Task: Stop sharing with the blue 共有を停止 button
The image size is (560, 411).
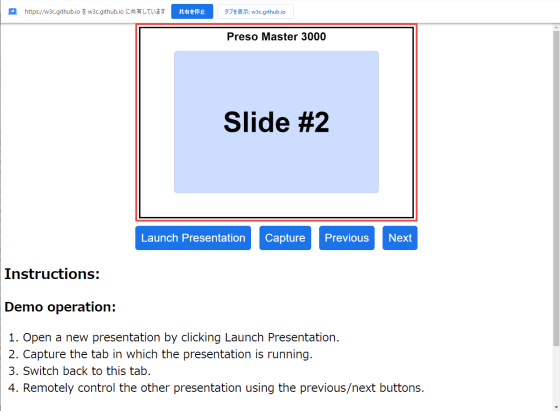Action: 192,11
